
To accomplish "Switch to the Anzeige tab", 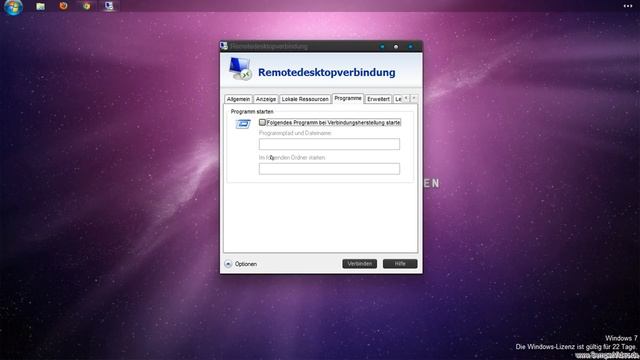I will tap(266, 99).
